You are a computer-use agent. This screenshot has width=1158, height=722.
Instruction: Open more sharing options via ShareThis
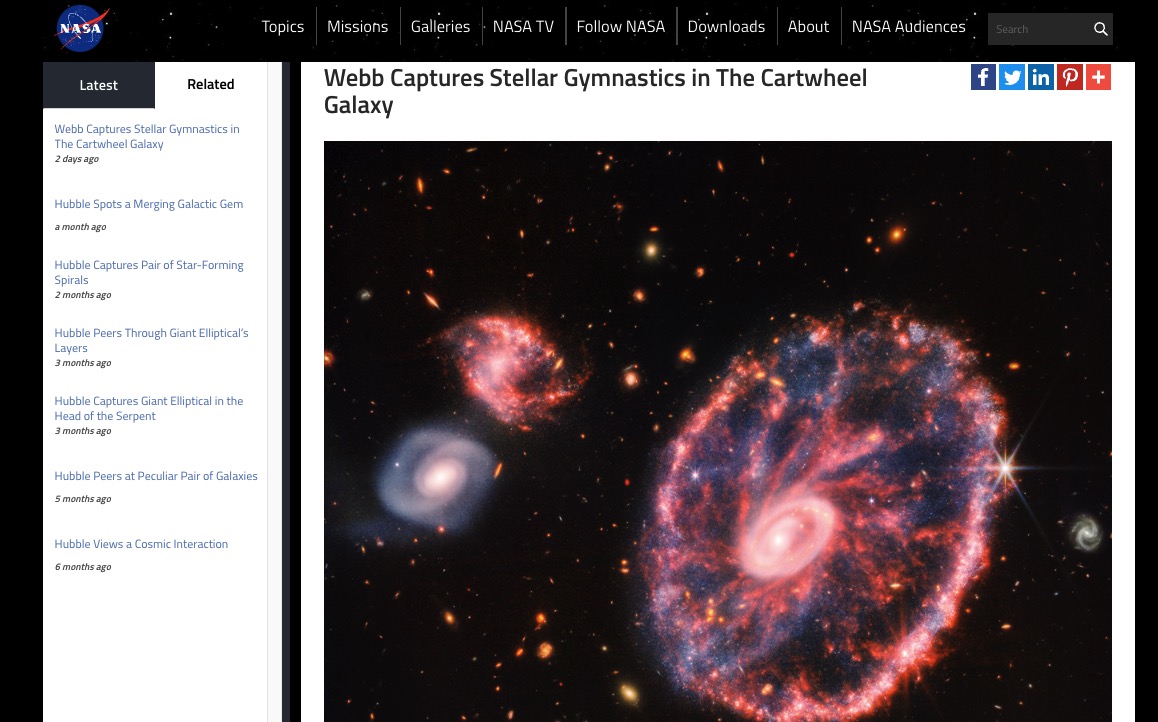click(1098, 77)
